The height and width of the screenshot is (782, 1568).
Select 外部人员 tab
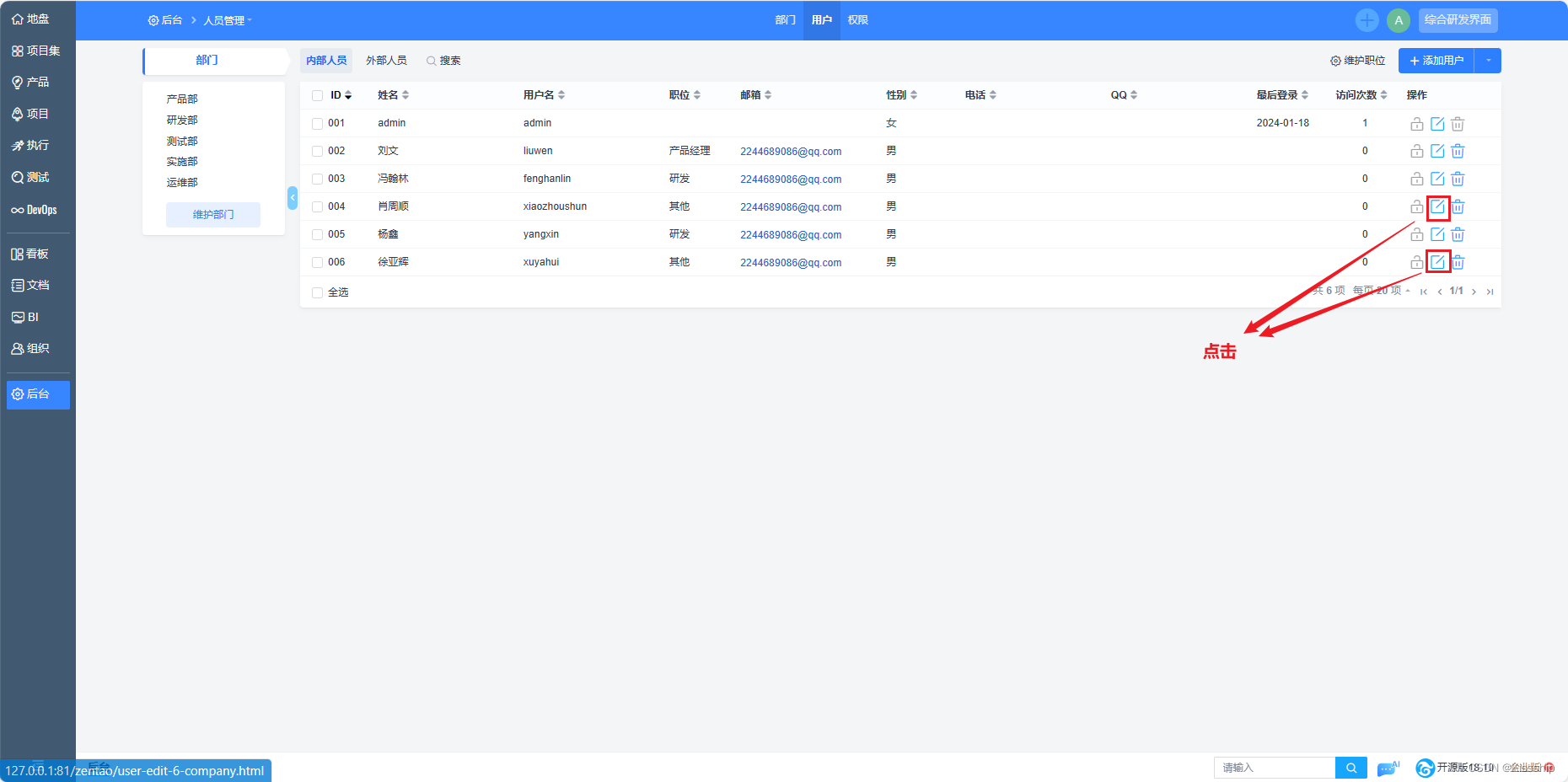tap(386, 61)
